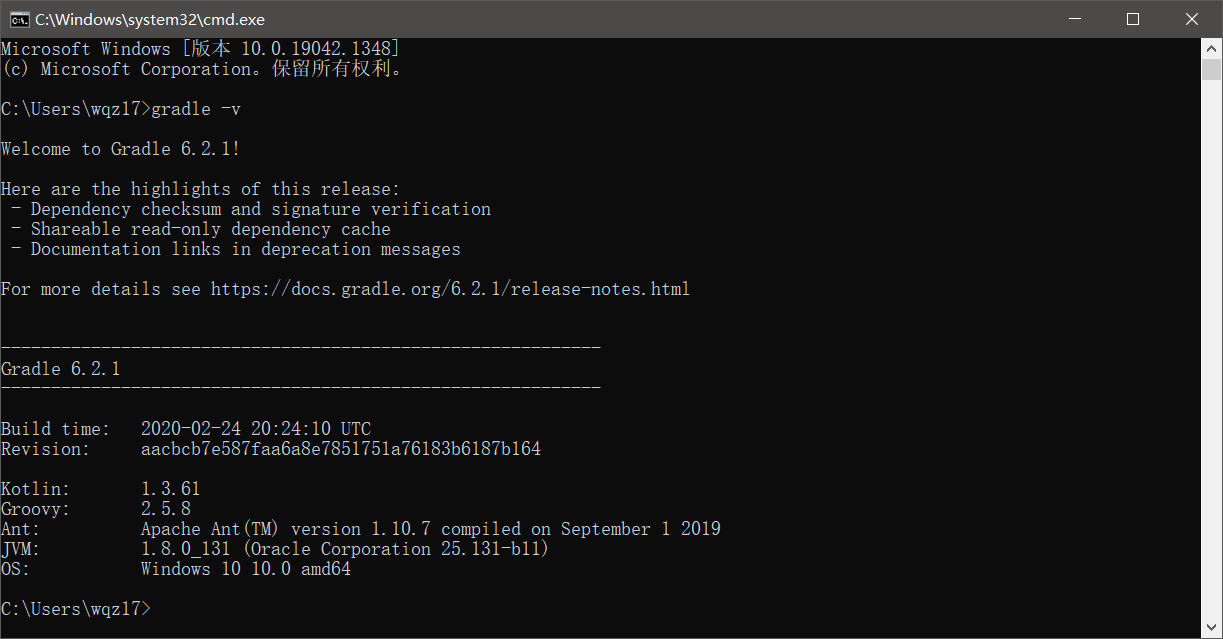
Task: Click the OS value Windows 10 10.0 amd64
Action: [x=246, y=569]
